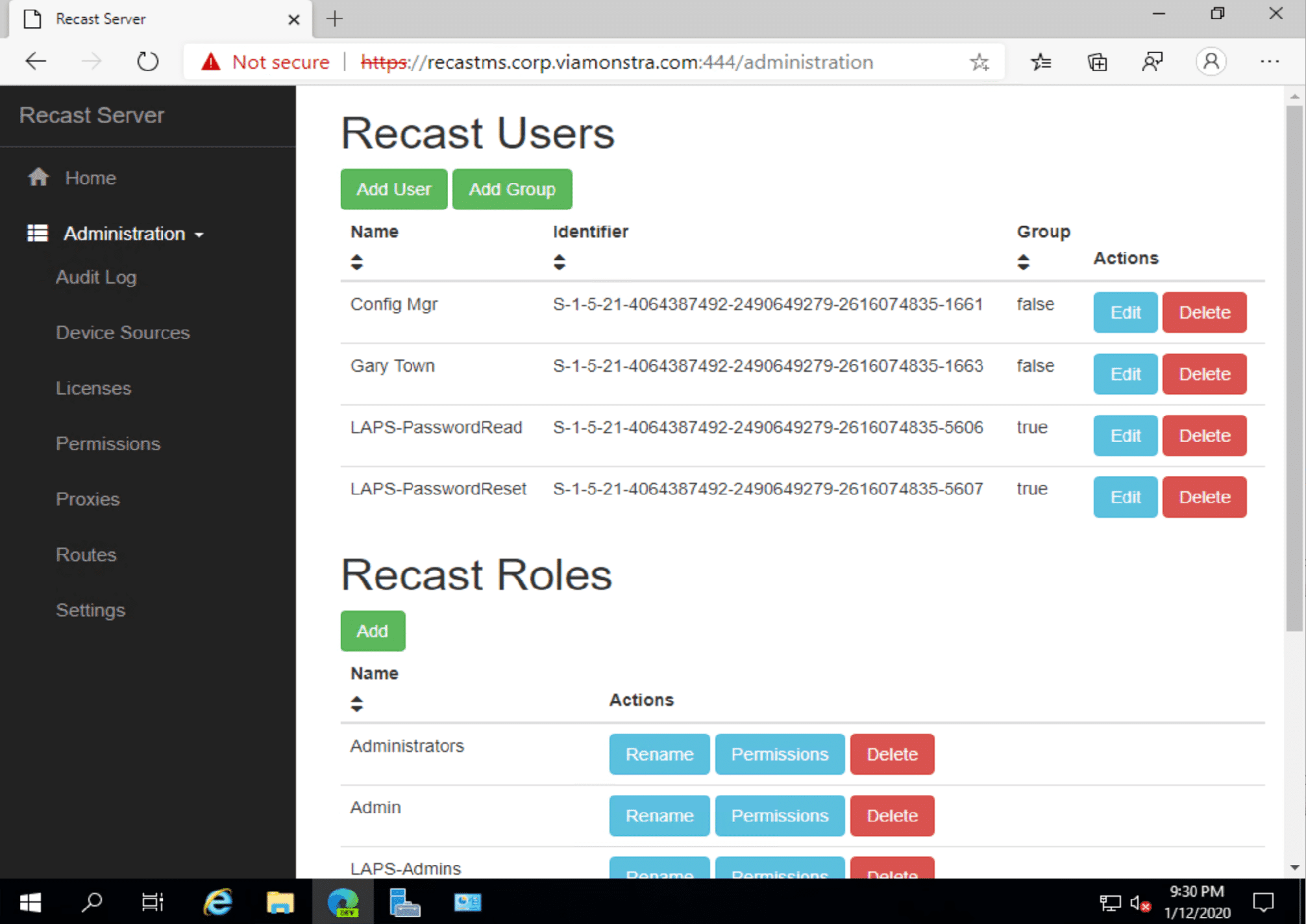Edit the Gary Town user
This screenshot has width=1306, height=924.
(x=1125, y=374)
